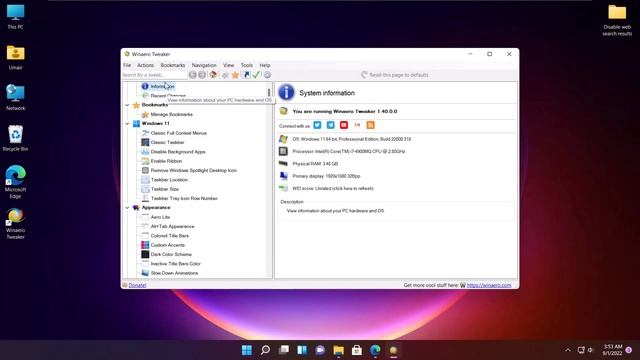Click the tree panel vertical scrollbar thumb

269,93
